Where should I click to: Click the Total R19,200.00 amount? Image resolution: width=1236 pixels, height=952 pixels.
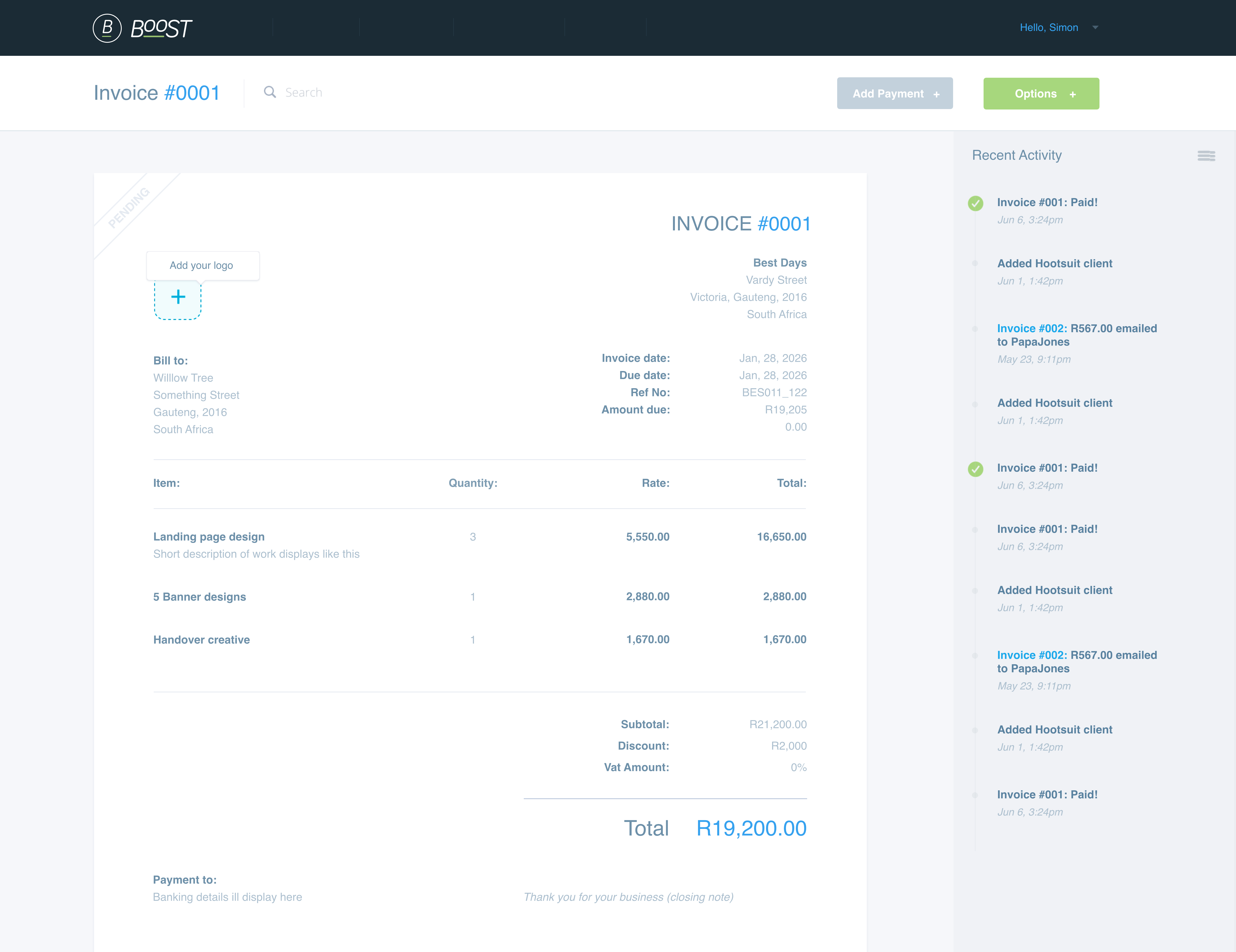tap(752, 829)
